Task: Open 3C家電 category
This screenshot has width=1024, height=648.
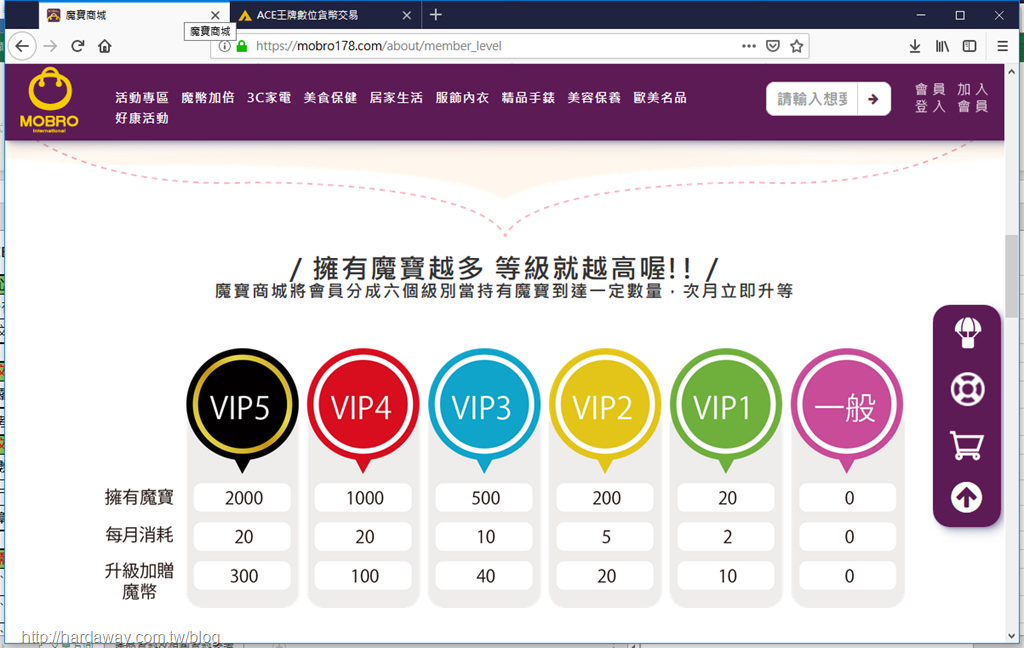Action: click(269, 98)
